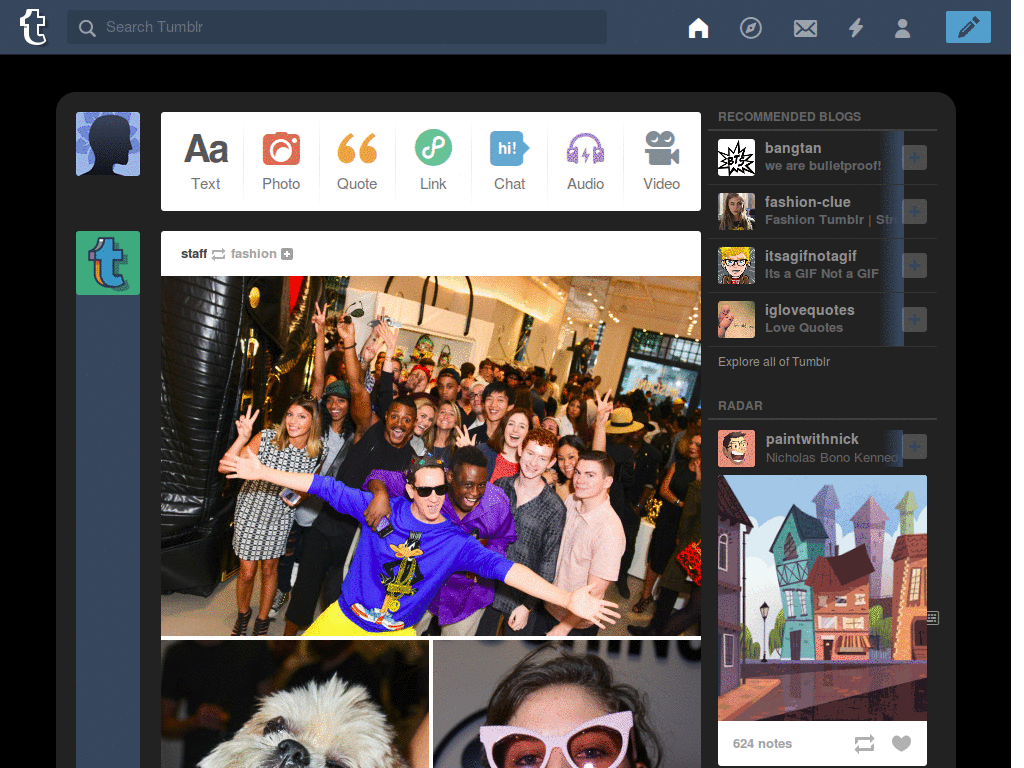The width and height of the screenshot is (1024, 768).
Task: Open the Inbox envelope icon
Action: coord(805,28)
